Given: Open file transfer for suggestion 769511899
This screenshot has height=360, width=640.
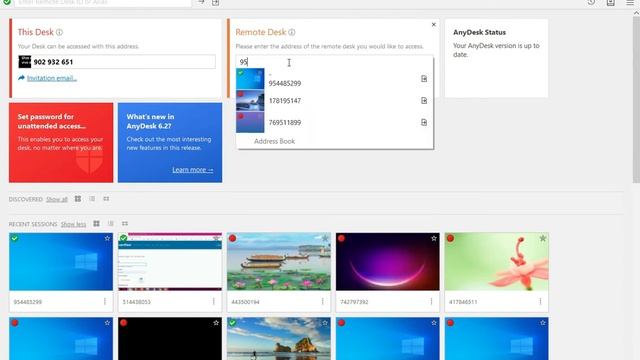Looking at the screenshot, I should 424,122.
